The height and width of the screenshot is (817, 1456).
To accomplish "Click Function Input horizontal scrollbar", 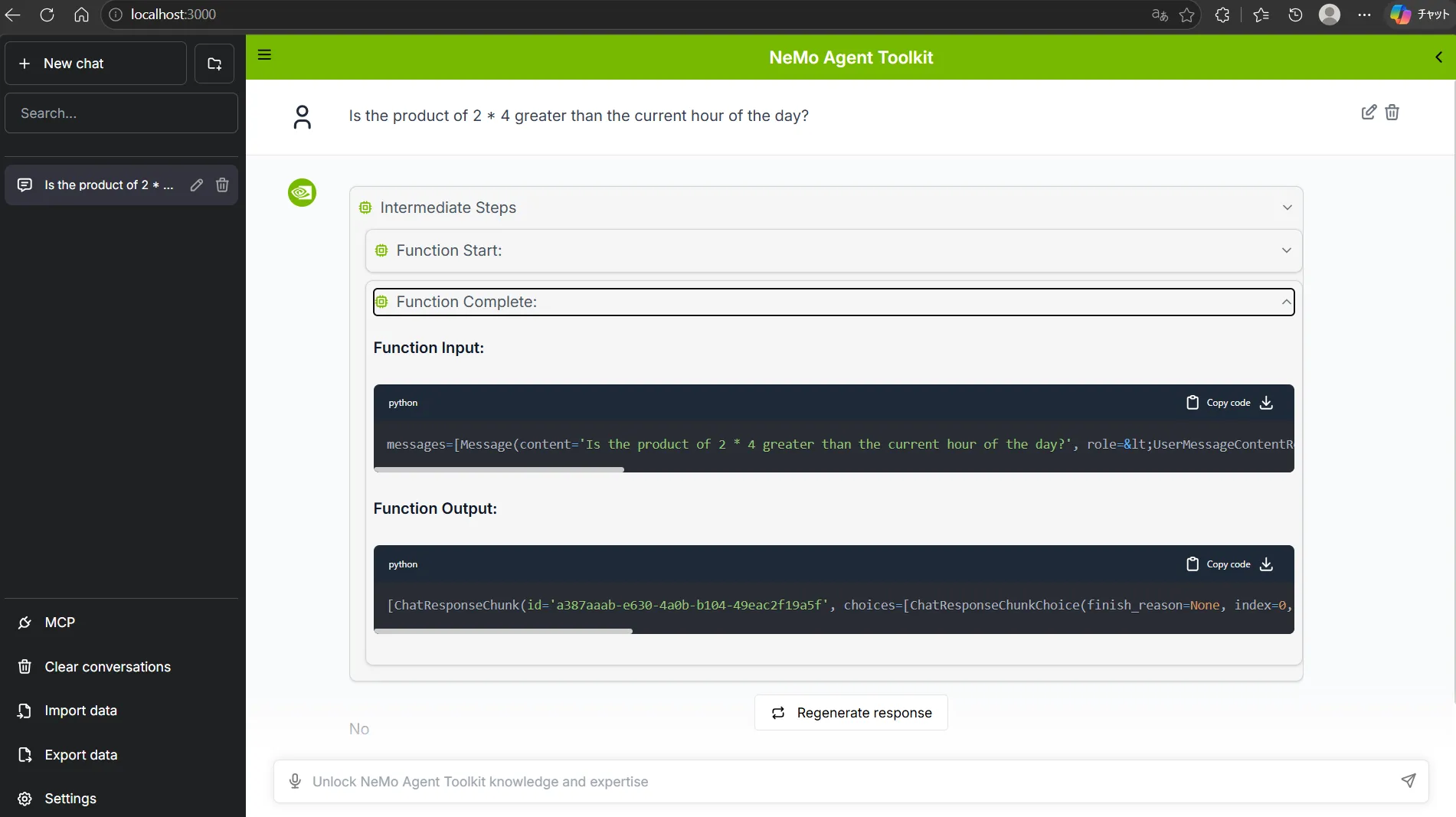I will (499, 469).
